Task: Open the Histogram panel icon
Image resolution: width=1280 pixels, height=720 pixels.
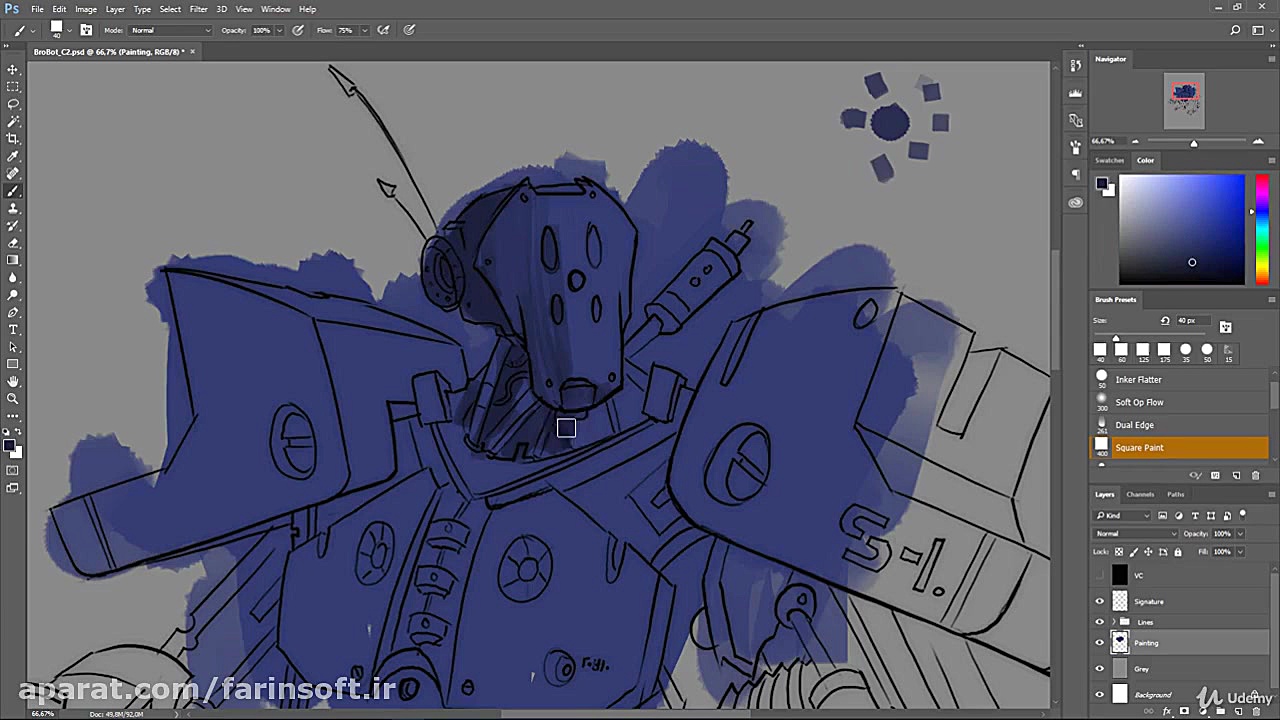Action: 1075,93
